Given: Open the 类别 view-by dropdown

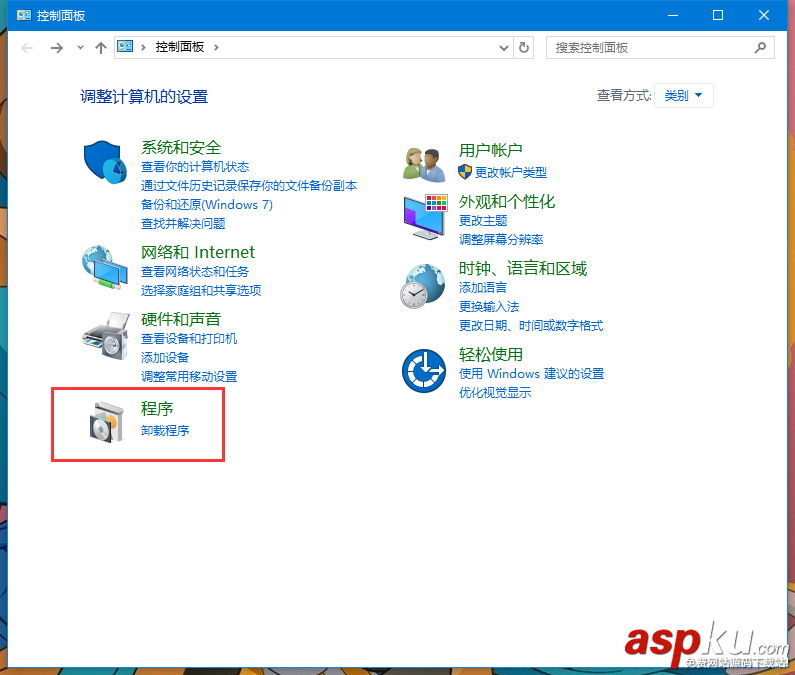Looking at the screenshot, I should tap(683, 95).
